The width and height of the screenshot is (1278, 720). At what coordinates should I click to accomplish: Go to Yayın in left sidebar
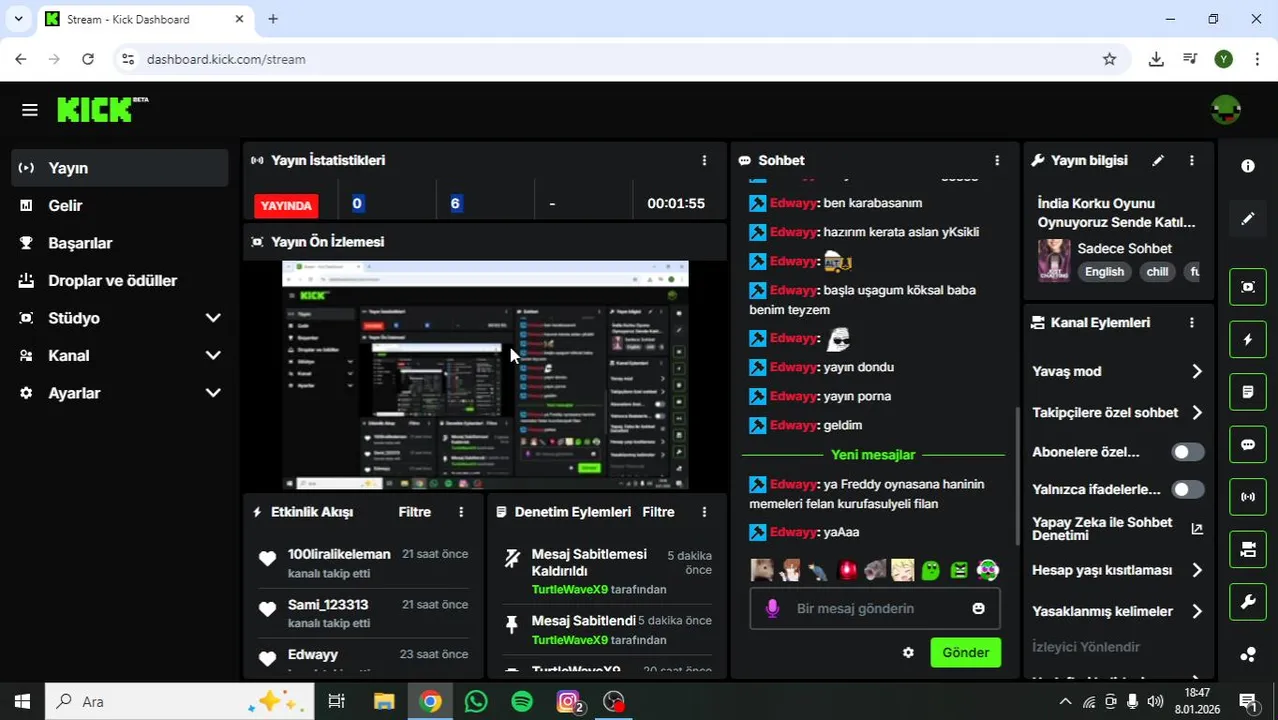120,168
